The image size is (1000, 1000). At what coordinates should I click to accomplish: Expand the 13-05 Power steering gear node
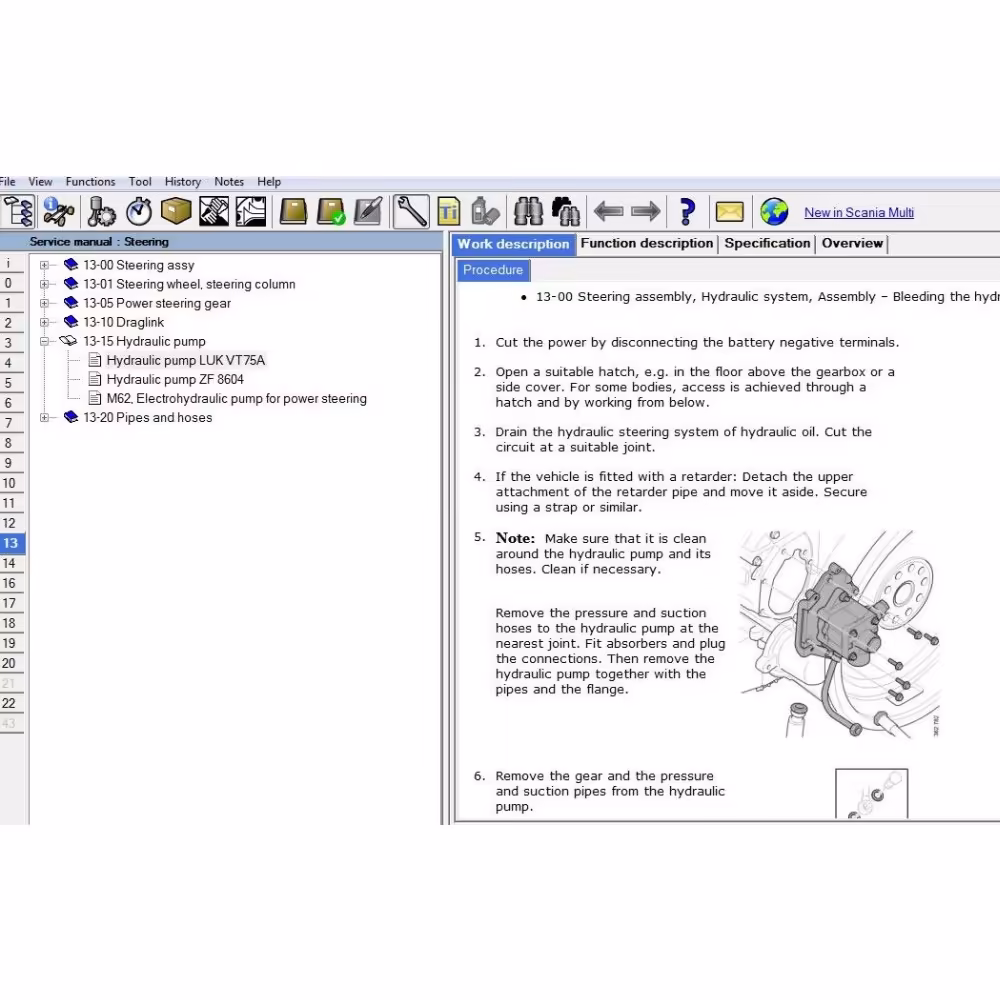point(44,304)
